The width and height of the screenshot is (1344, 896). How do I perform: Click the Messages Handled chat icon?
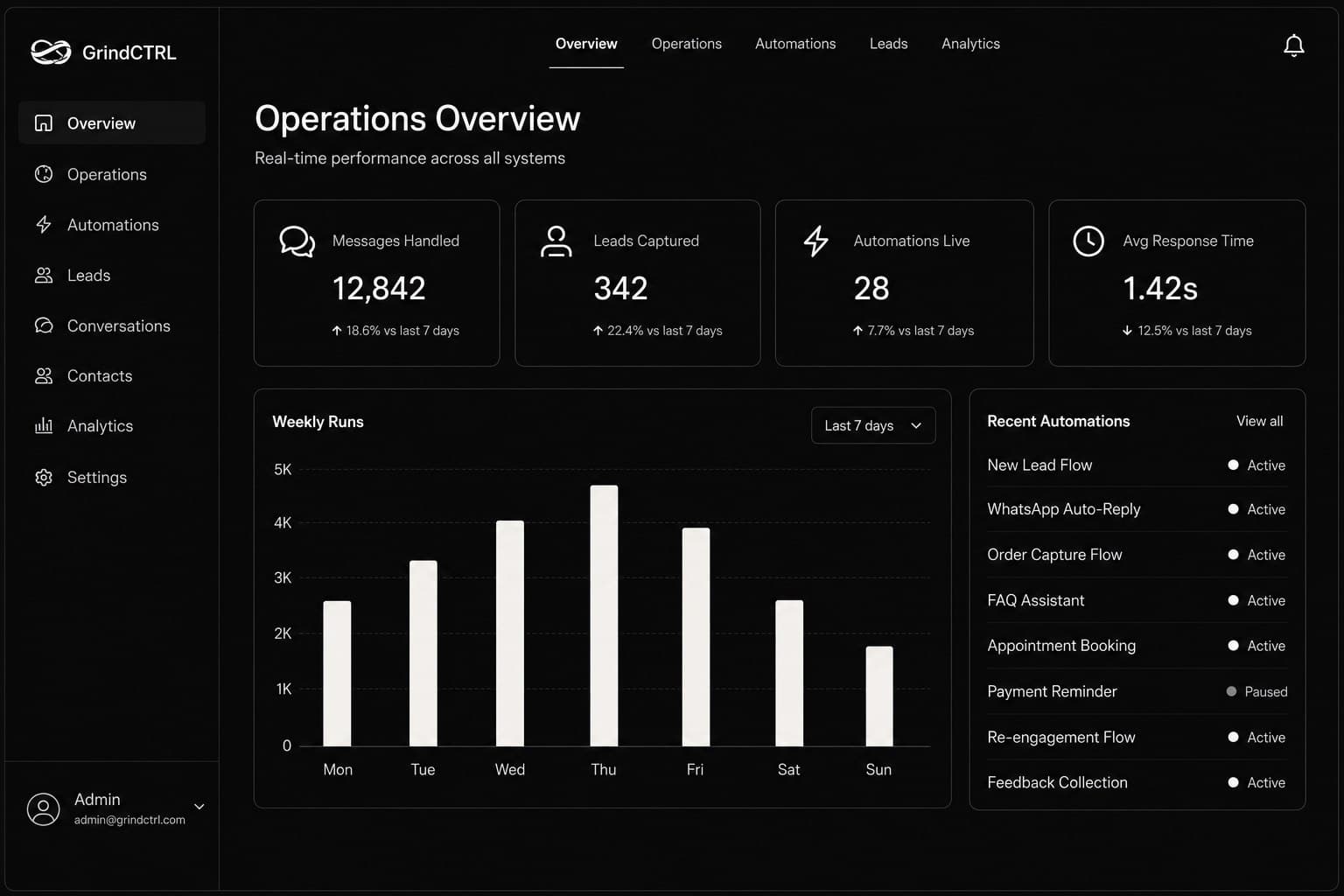[x=297, y=241]
